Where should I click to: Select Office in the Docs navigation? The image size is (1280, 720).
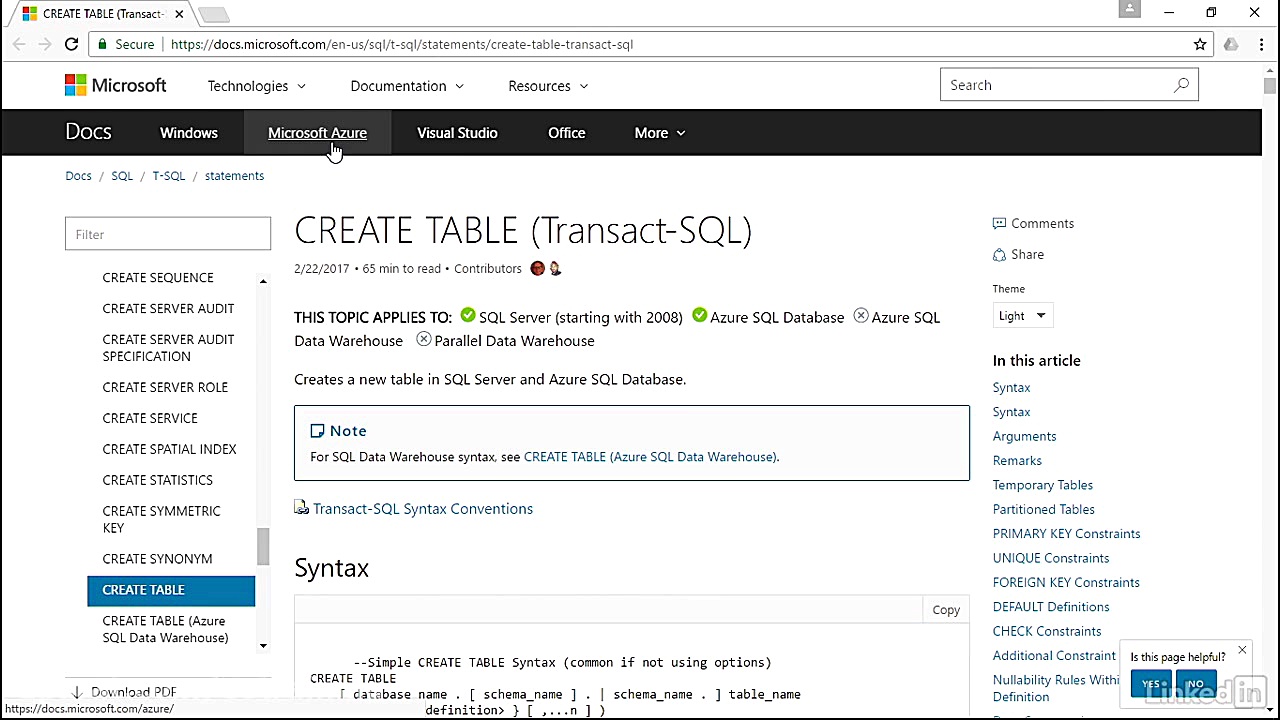tap(566, 132)
